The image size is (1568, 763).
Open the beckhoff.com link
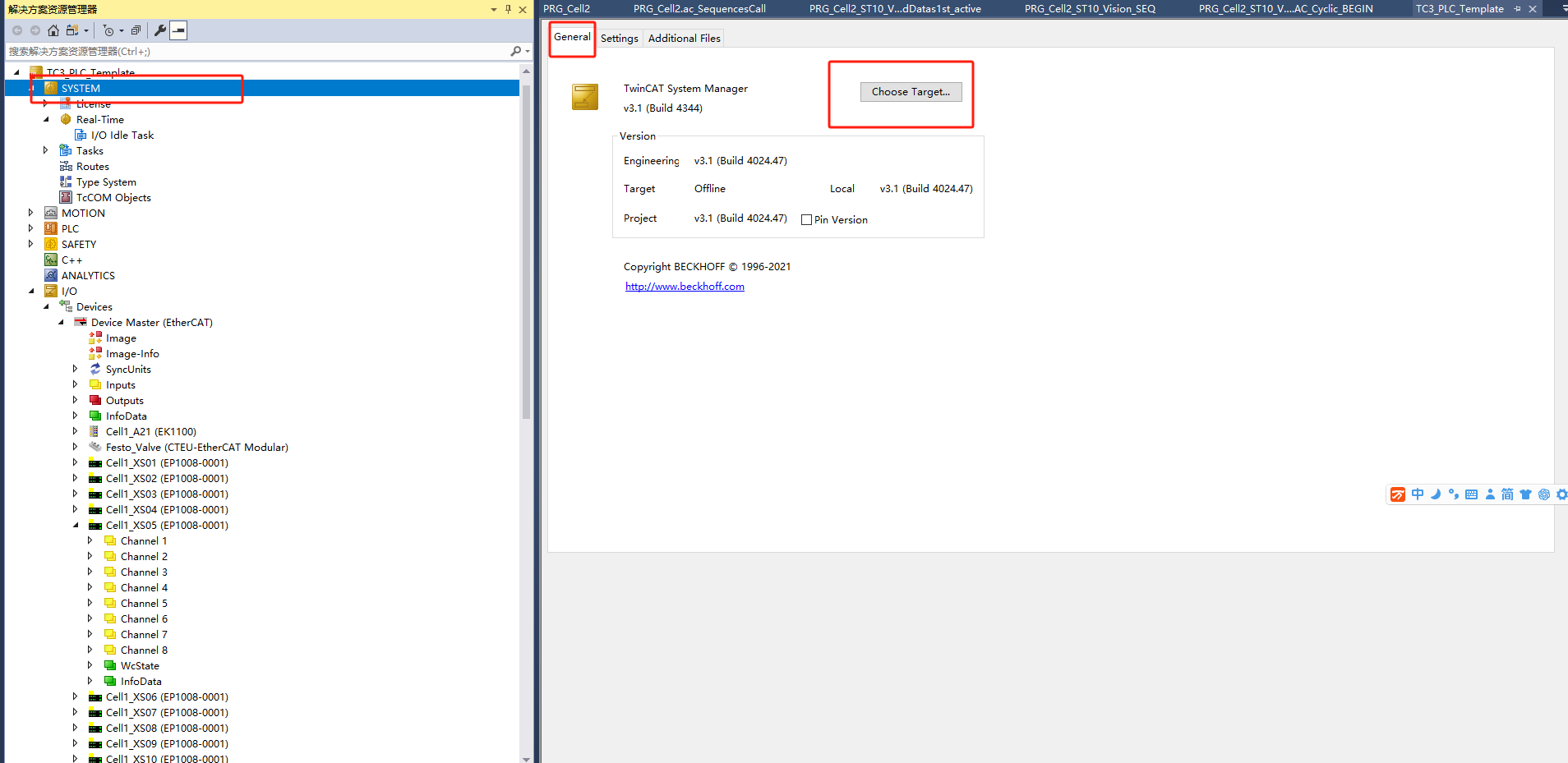click(685, 287)
